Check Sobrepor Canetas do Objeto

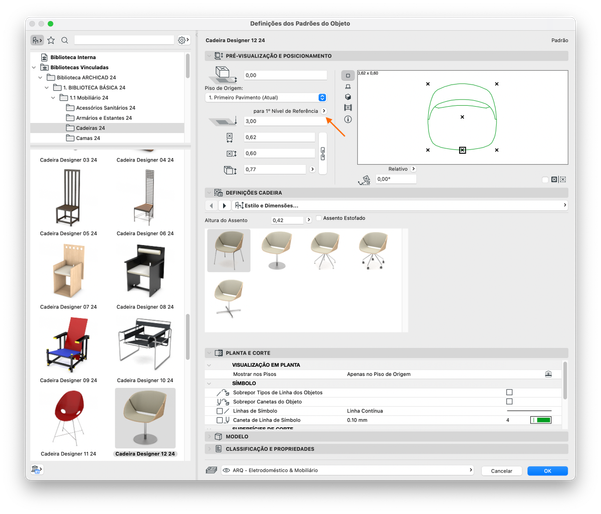509,401
